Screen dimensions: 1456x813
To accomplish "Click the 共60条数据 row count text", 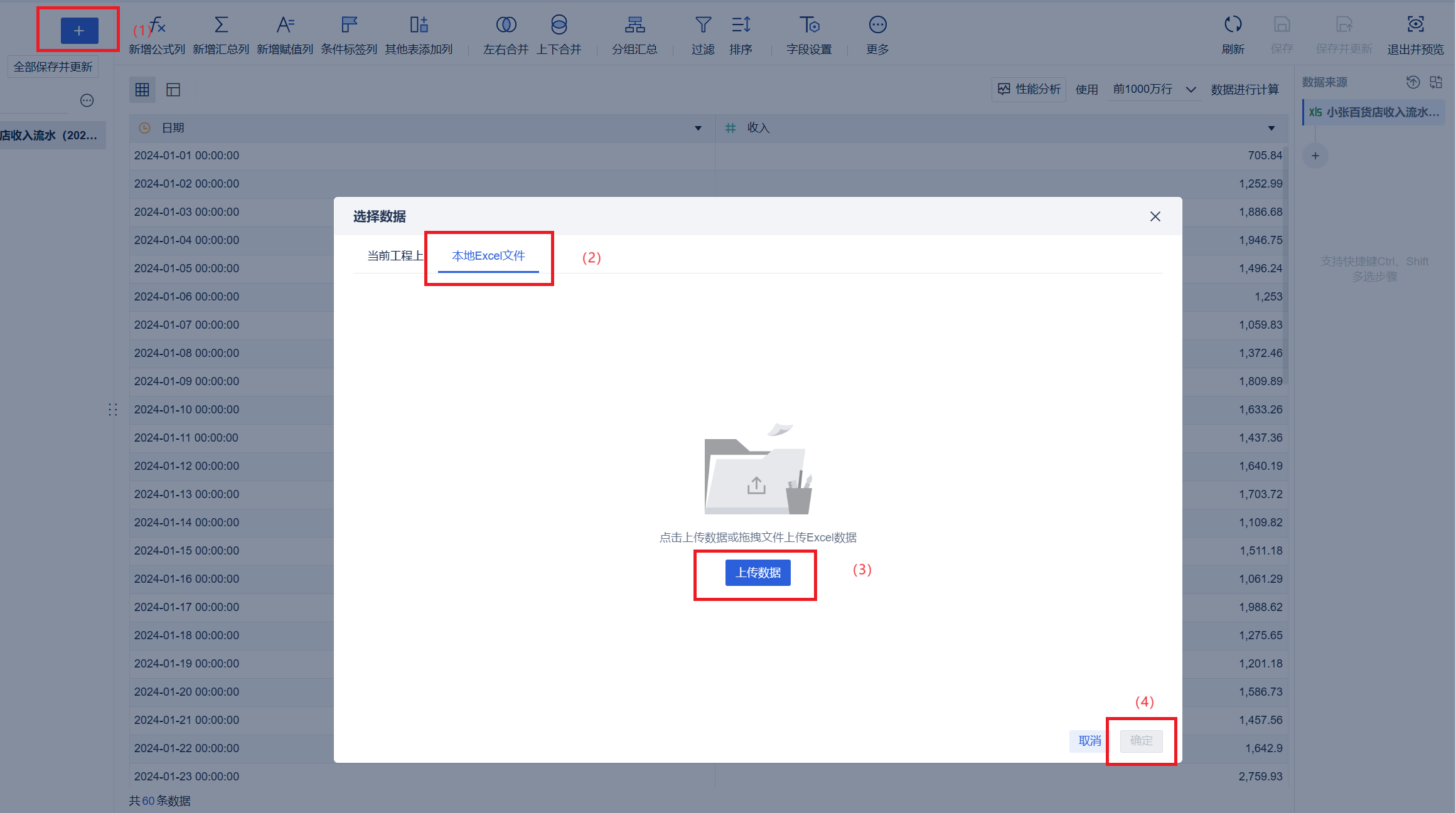I will pyautogui.click(x=159, y=801).
